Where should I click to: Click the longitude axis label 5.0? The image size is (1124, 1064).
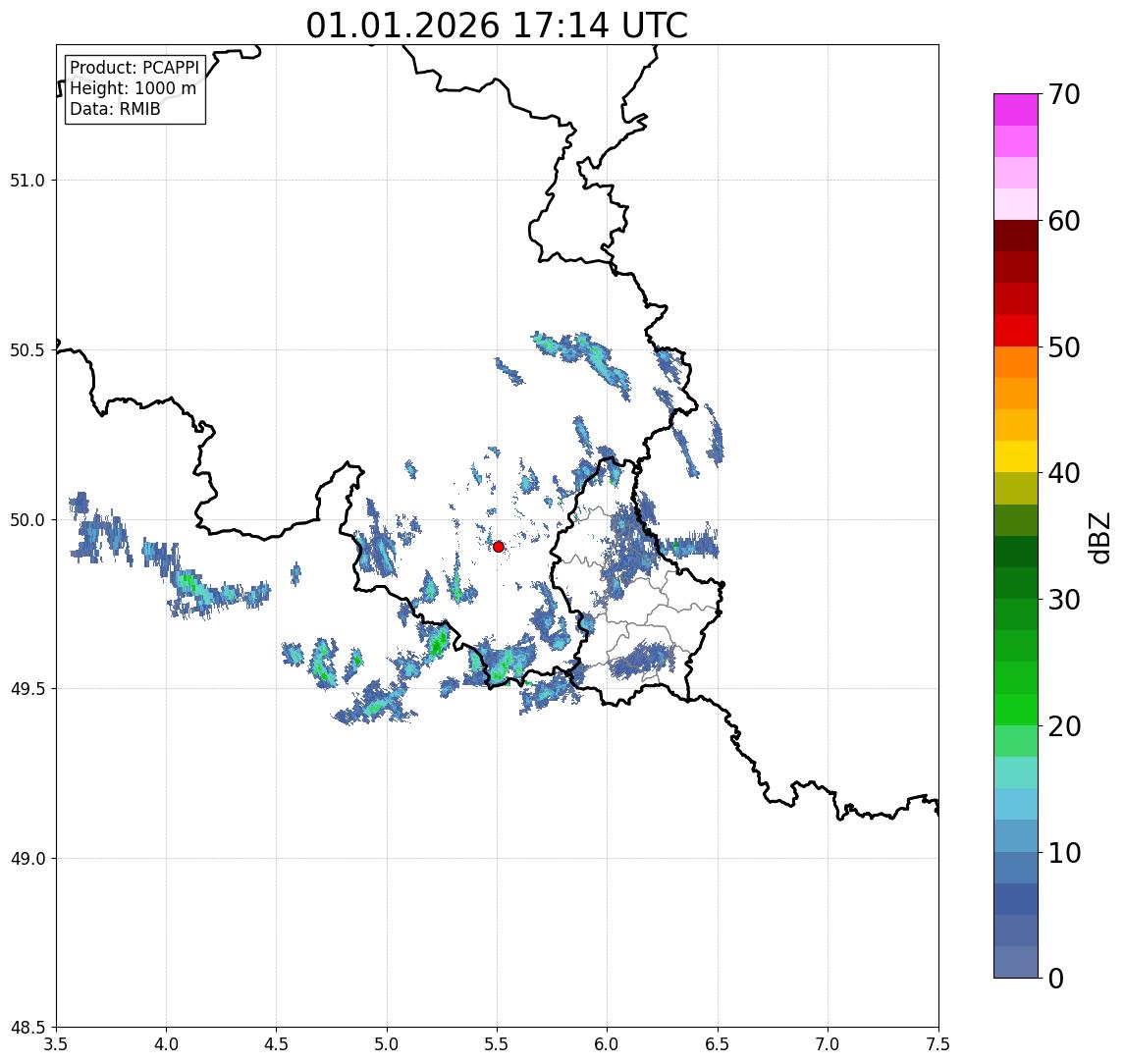(x=387, y=1043)
